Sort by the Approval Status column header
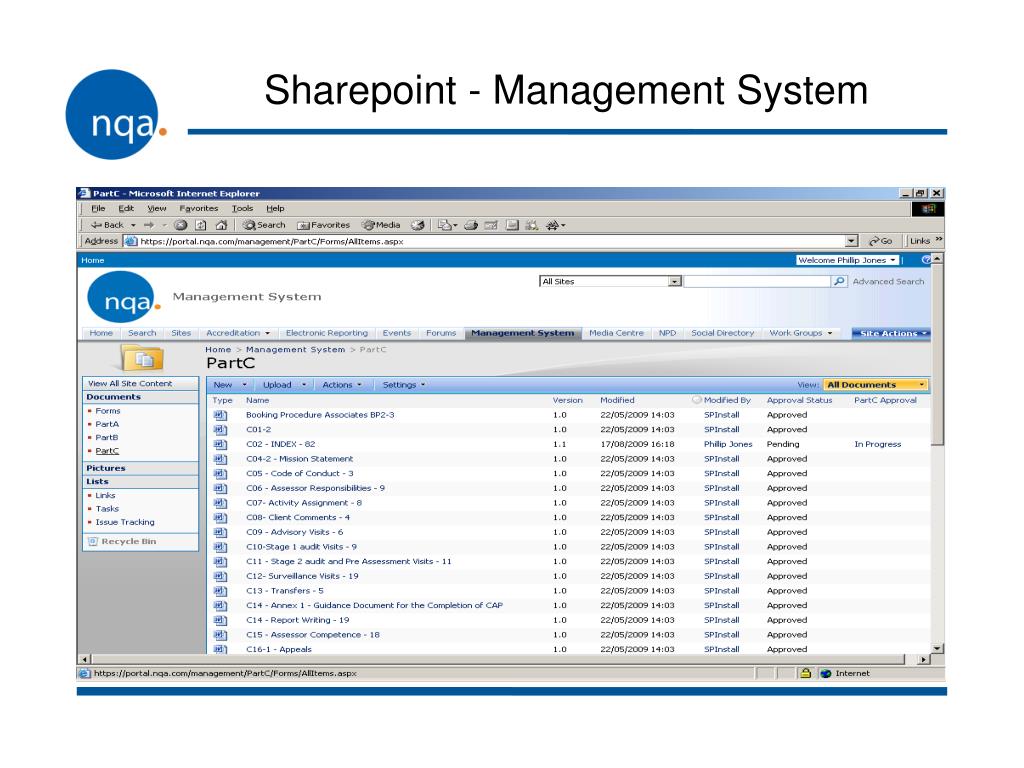Screen dimensions: 1024x768 coord(799,400)
